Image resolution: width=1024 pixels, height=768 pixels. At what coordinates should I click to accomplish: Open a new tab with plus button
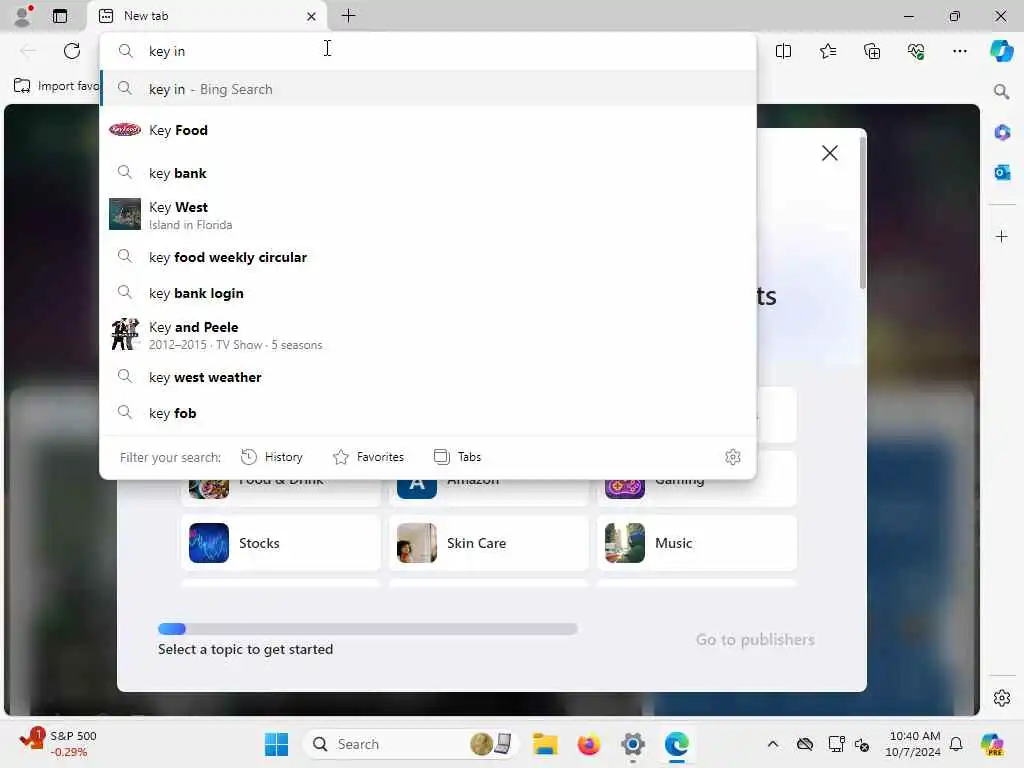(349, 16)
